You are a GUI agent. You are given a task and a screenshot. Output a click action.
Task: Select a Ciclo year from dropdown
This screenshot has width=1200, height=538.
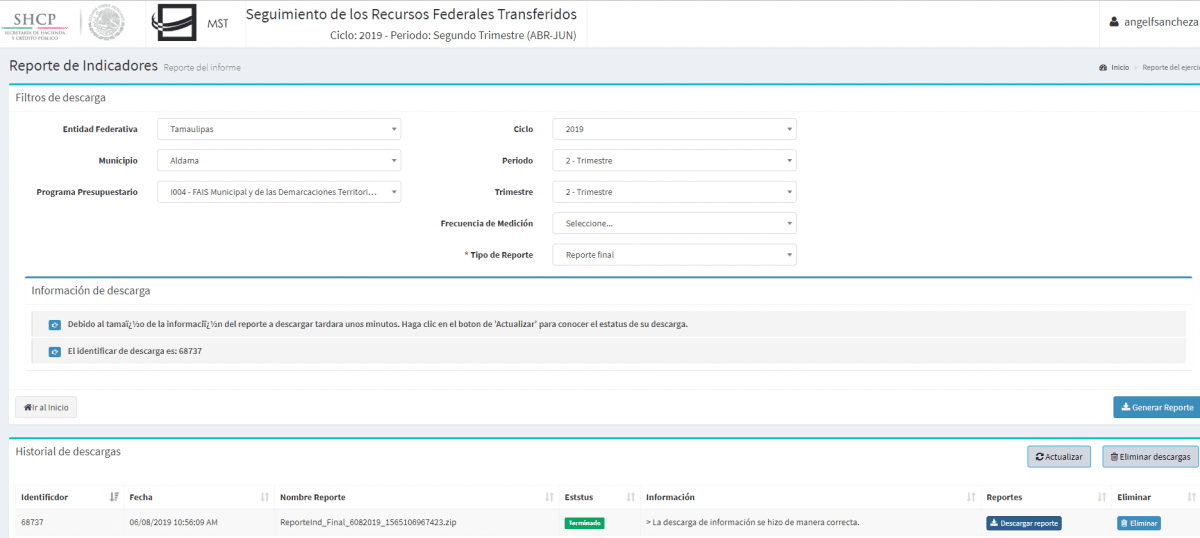click(674, 129)
